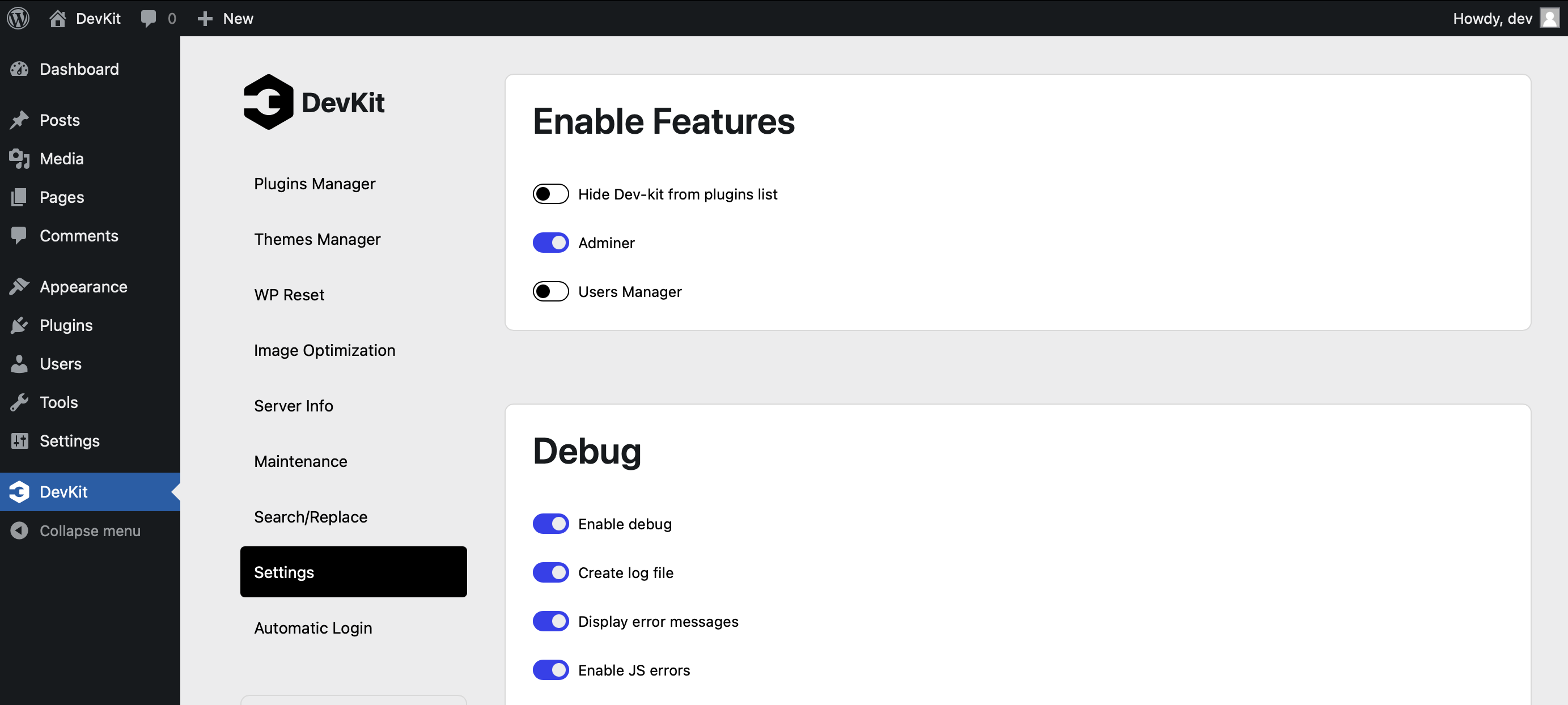1568x705 pixels.
Task: Open the Comments admin page
Action: point(79,235)
